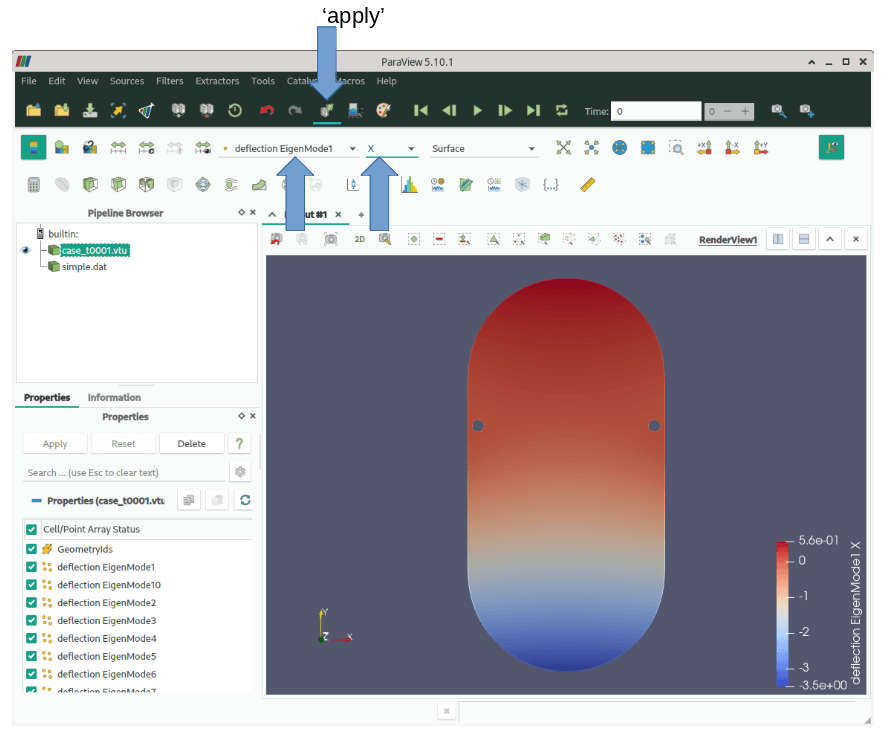Uncheck the deflection EigenMode10 checkbox

pyautogui.click(x=32, y=585)
